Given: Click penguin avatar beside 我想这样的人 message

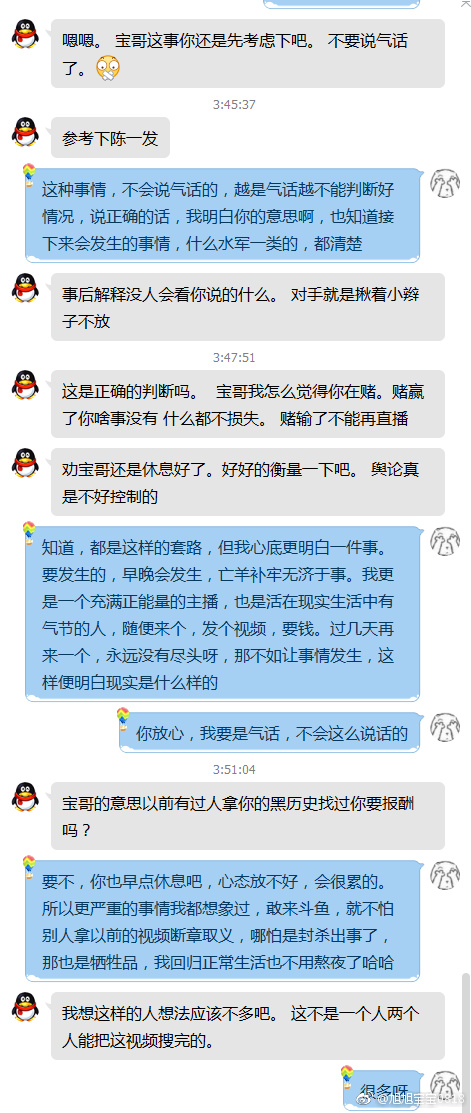Looking at the screenshot, I should pos(26,1007).
